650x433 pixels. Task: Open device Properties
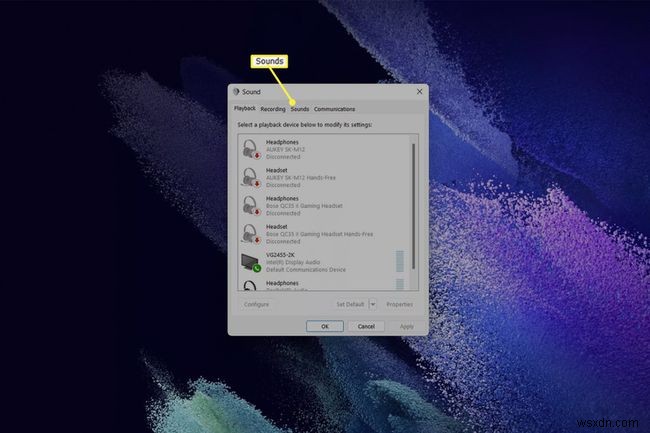(400, 304)
